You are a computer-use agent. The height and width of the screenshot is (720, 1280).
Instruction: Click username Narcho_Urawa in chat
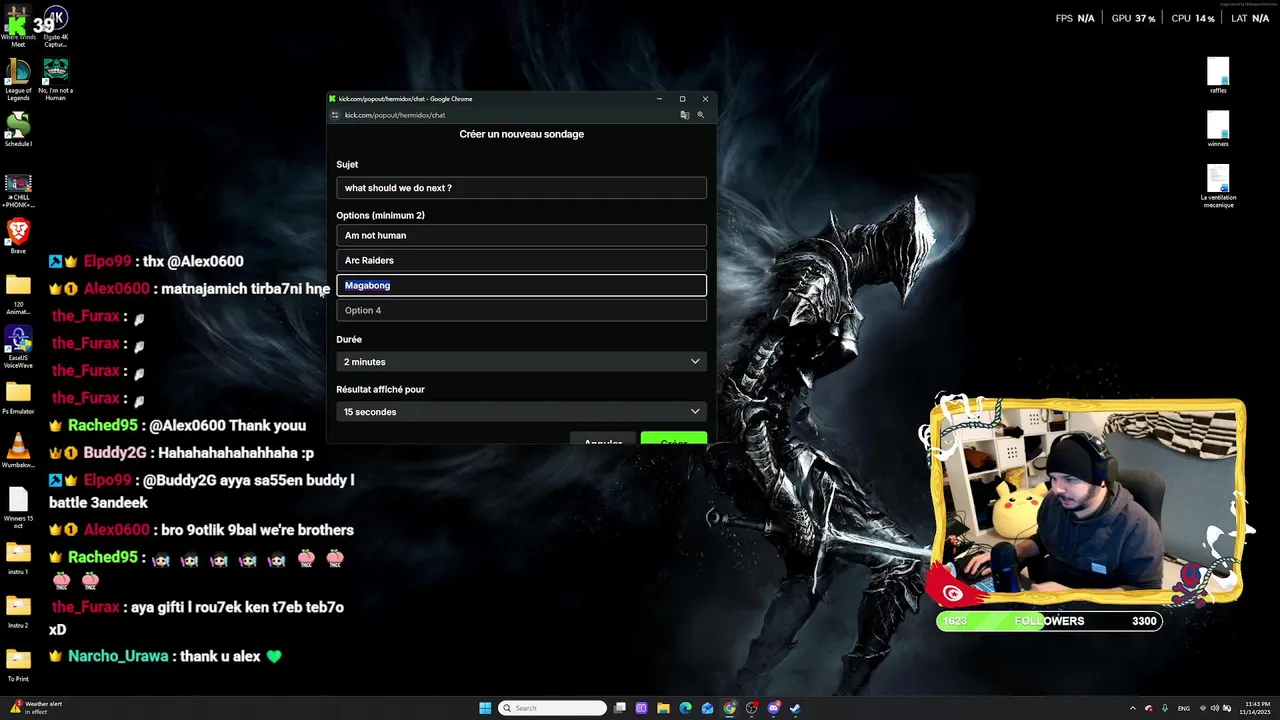coord(118,656)
